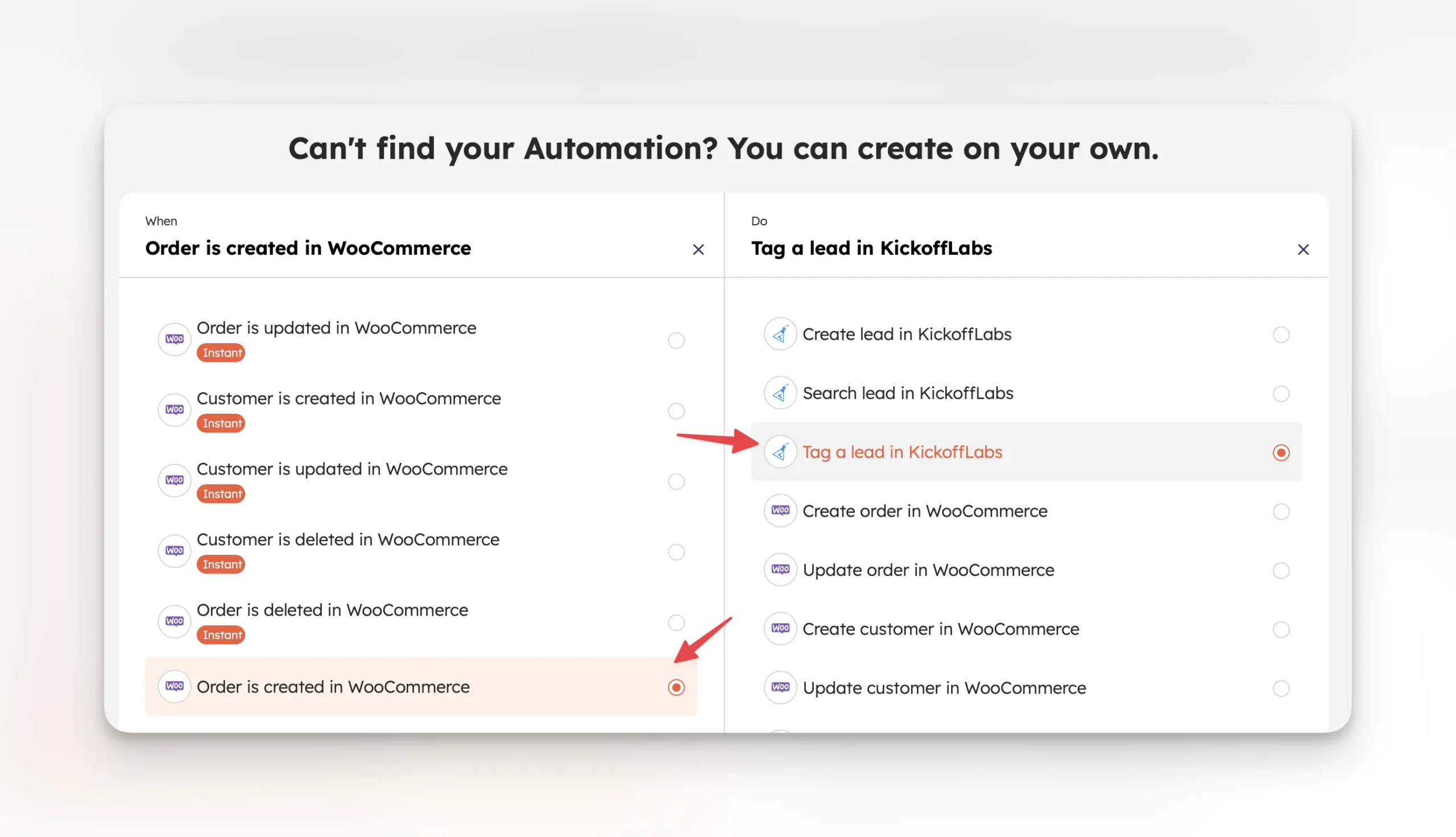Select Order is deleted in WooCommerce radio
This screenshot has width=1456, height=837.
point(676,622)
